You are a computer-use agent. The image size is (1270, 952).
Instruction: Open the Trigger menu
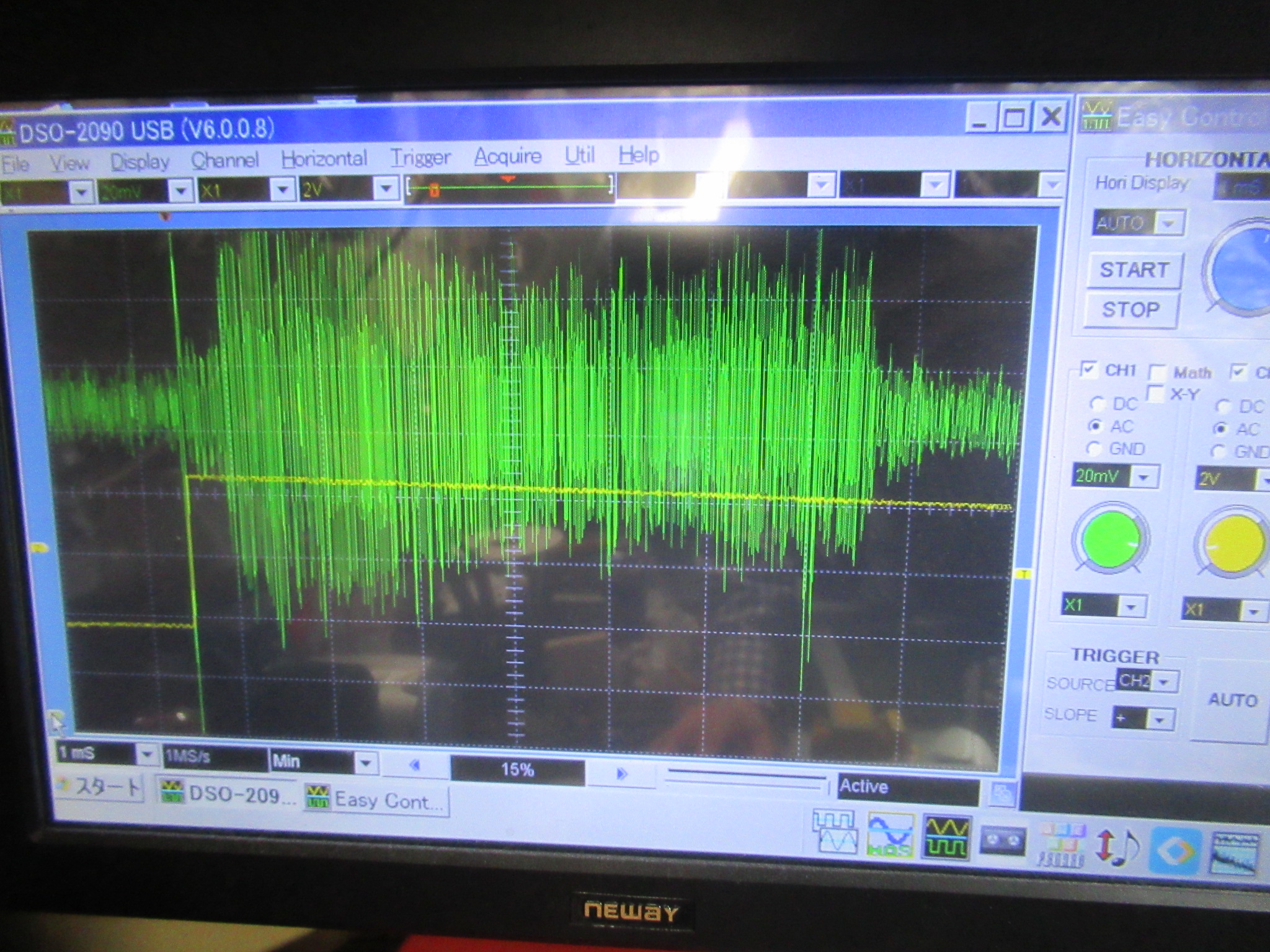coord(420,157)
